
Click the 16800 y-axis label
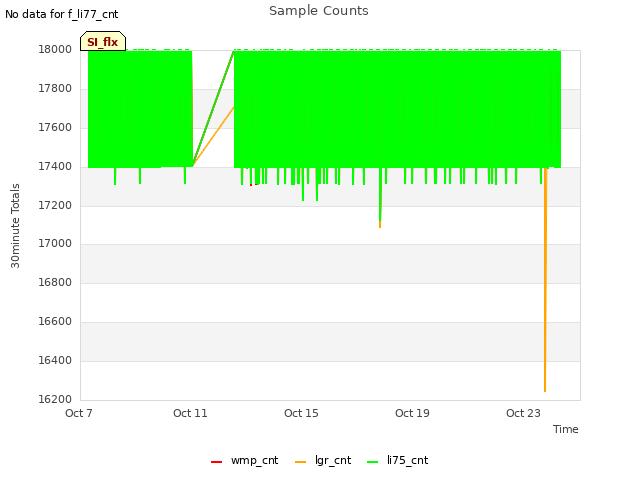(55, 282)
